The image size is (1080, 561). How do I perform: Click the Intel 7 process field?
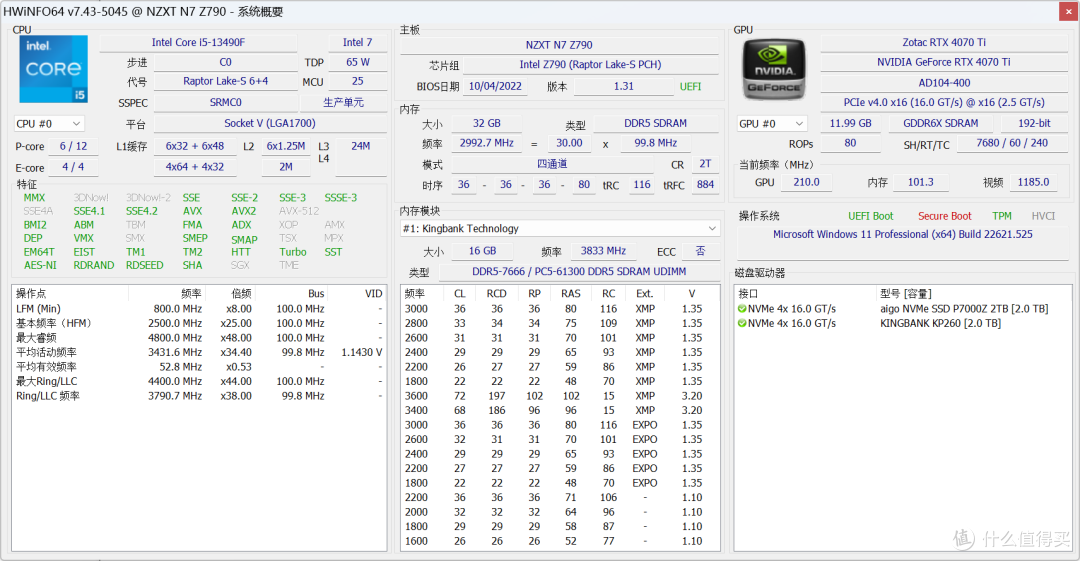pyautogui.click(x=357, y=43)
